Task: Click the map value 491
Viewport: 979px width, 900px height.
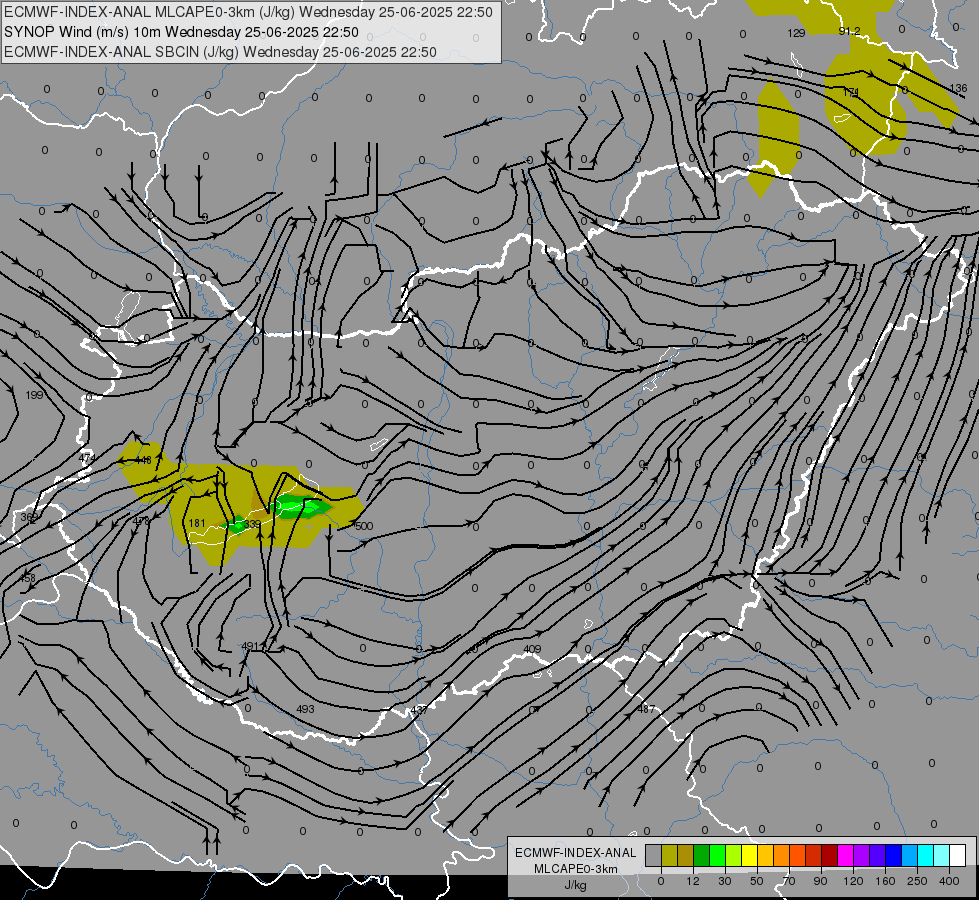Action: click(x=250, y=646)
